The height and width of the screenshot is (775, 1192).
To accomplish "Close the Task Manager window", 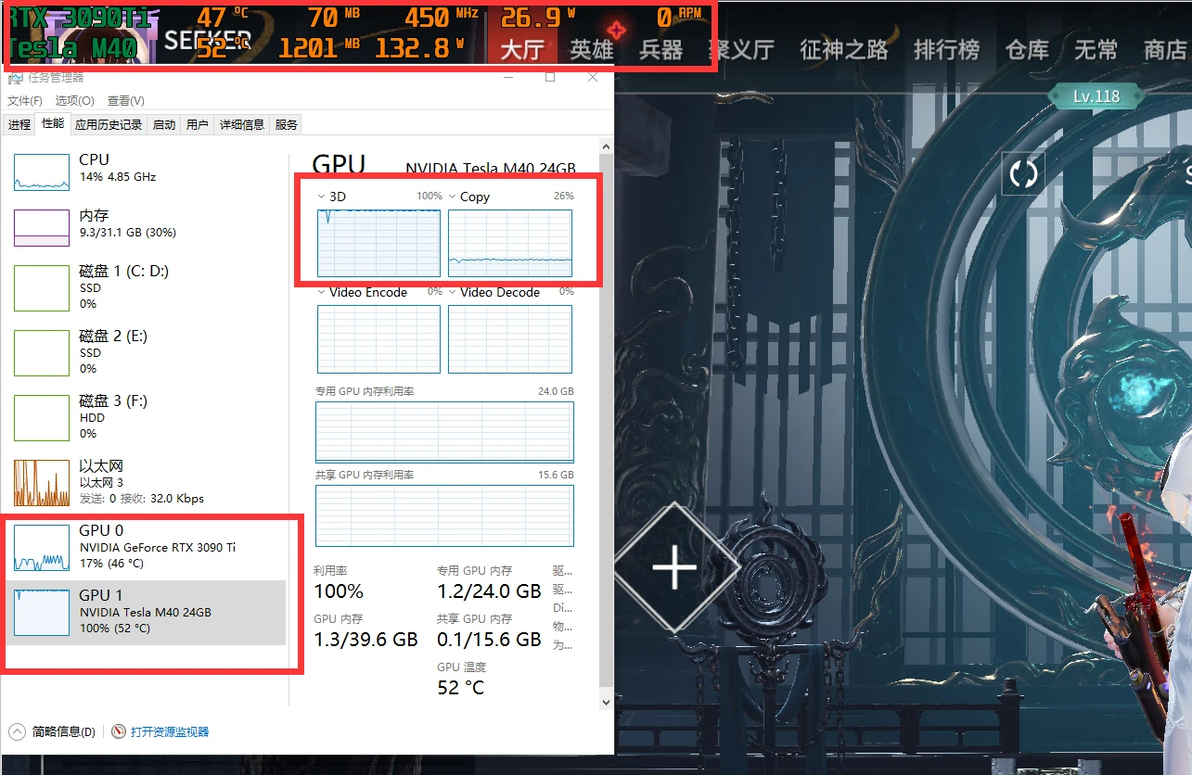I will tap(593, 78).
